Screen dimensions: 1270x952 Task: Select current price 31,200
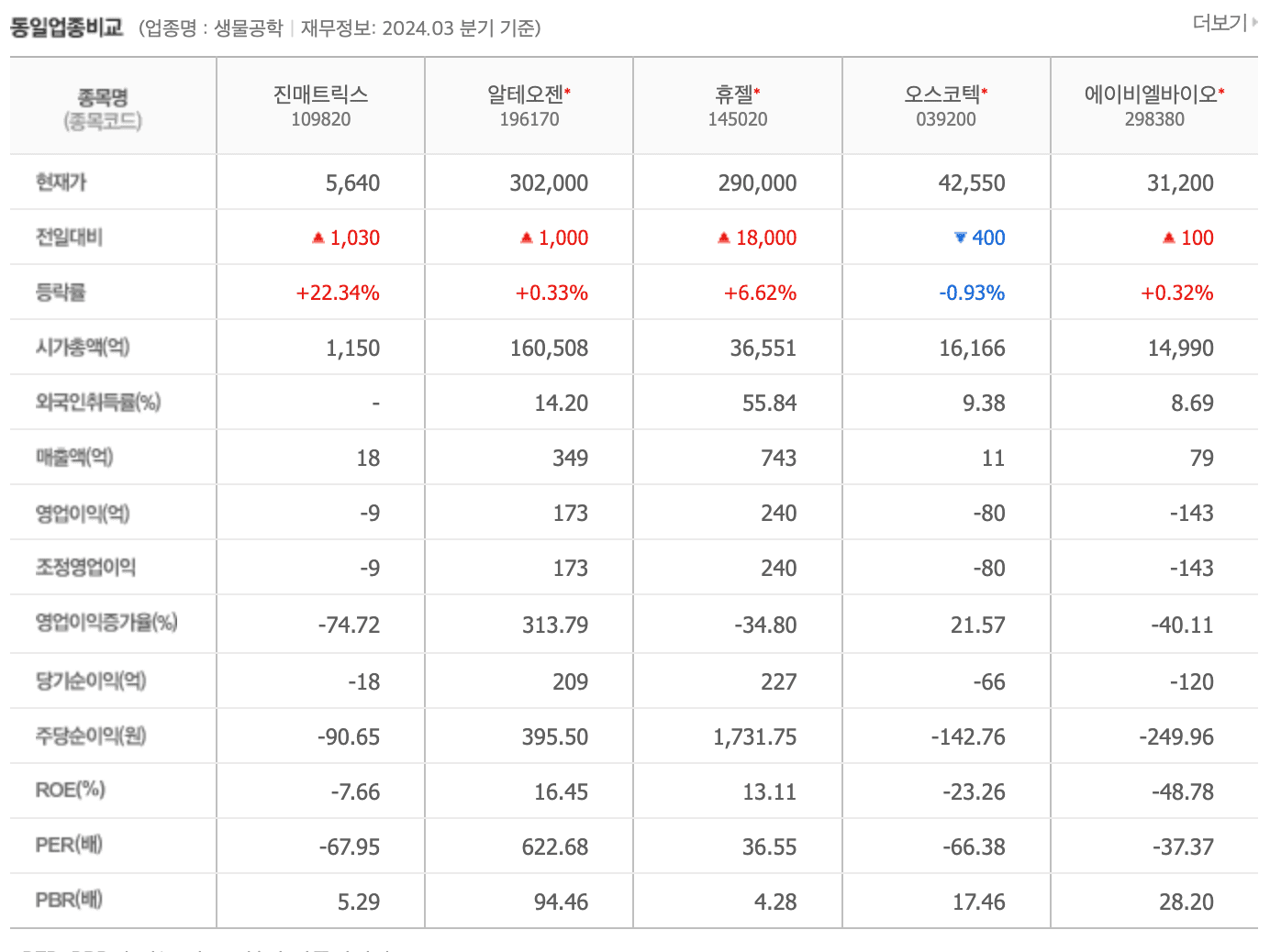pos(1180,183)
